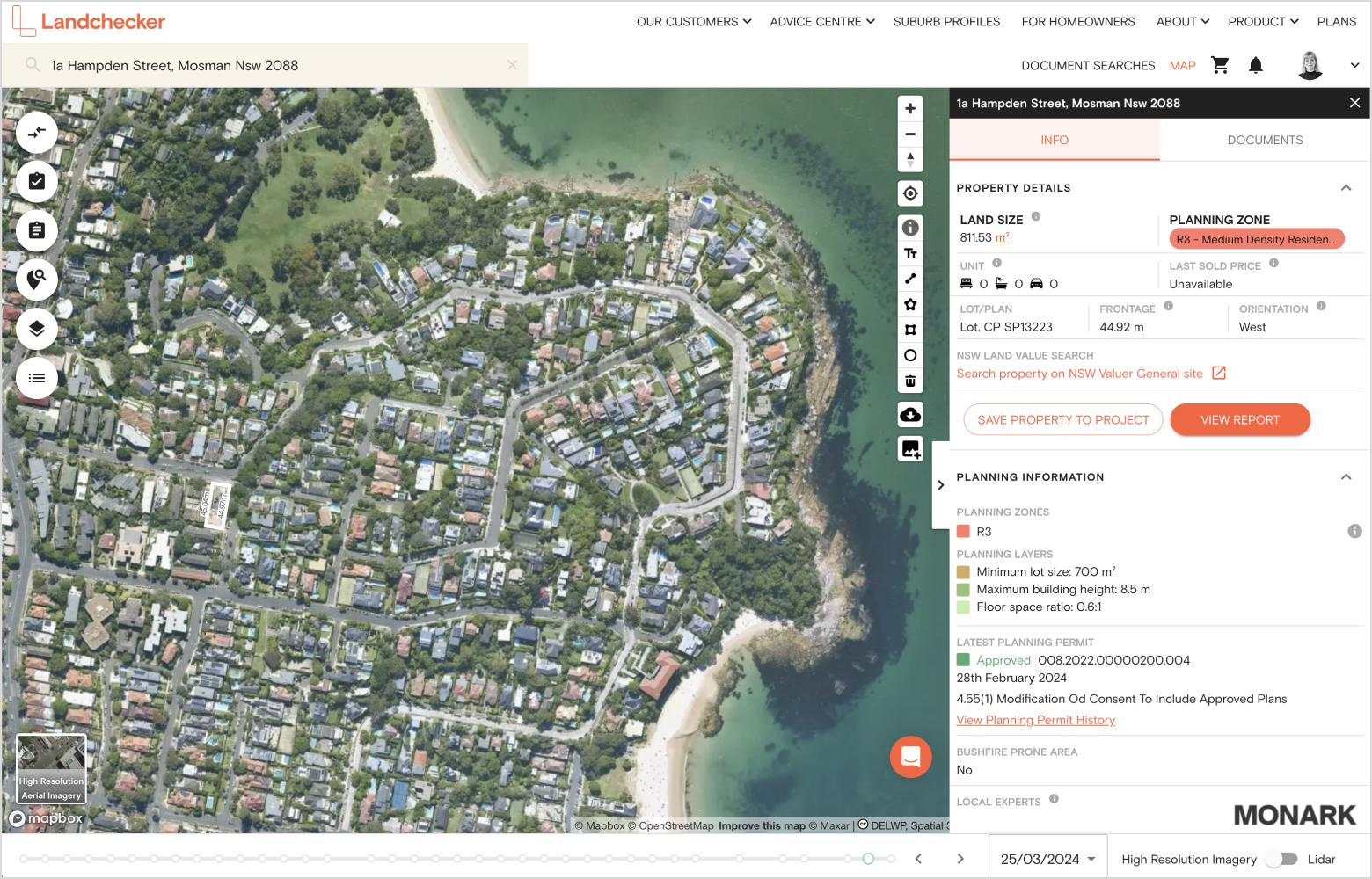
Task: Open external NSW Valuer General link icon
Action: 1219,373
